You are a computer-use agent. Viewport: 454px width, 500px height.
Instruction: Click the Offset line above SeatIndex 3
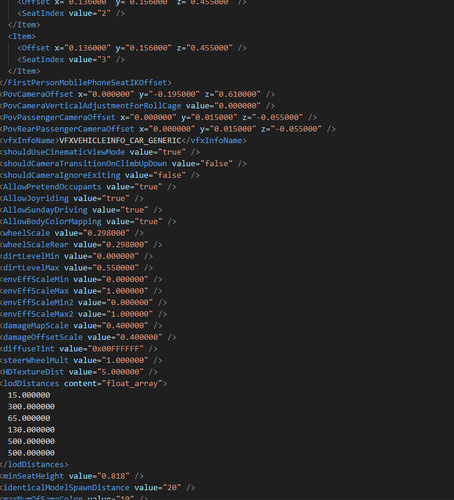[x=132, y=48]
